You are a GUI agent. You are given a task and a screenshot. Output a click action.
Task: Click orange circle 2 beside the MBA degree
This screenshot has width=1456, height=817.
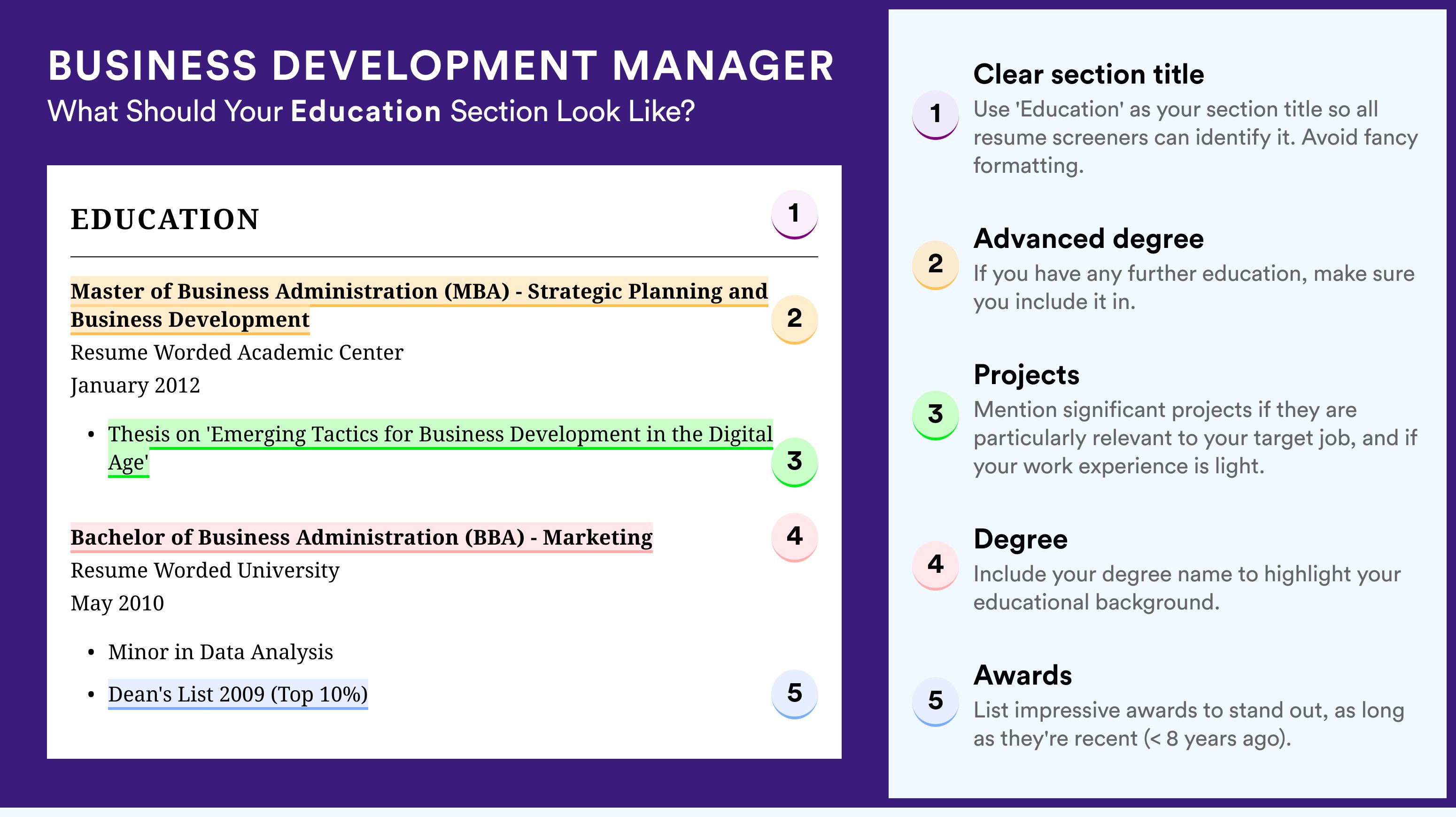coord(794,319)
